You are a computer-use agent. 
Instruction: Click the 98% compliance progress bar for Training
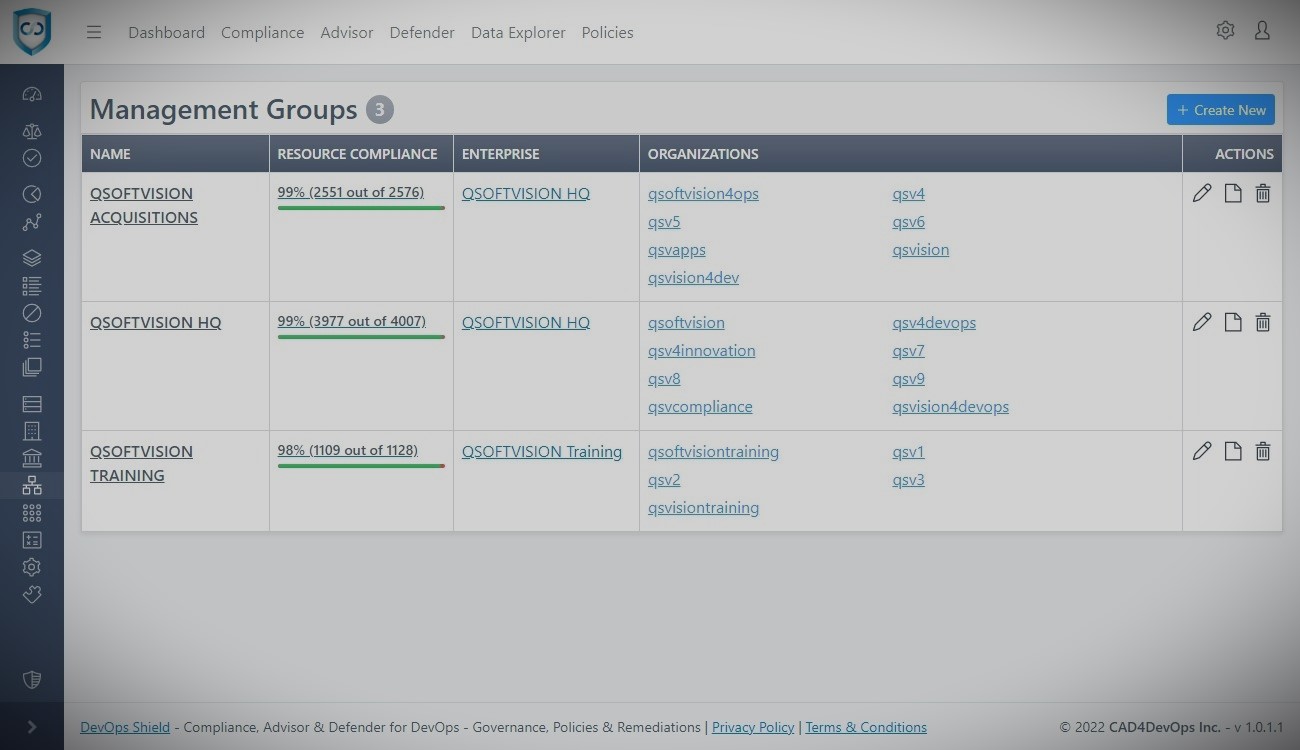361,465
